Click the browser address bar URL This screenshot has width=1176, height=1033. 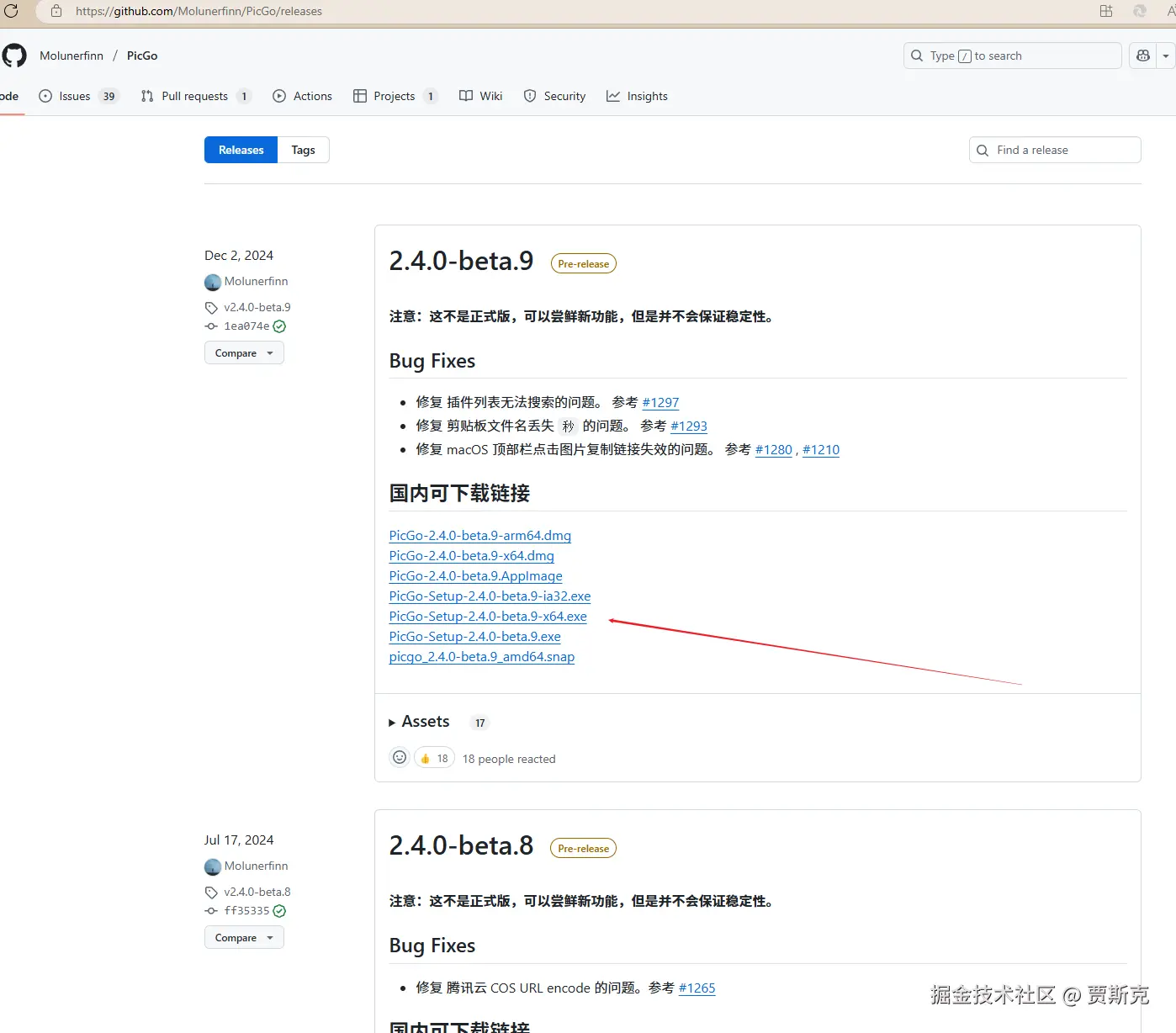pyautogui.click(x=199, y=11)
